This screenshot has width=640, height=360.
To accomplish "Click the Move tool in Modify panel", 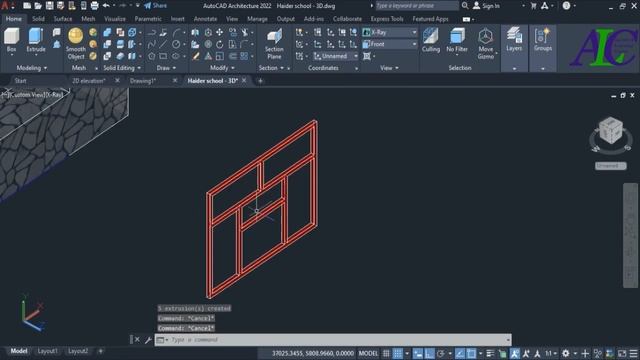I will point(220,32).
